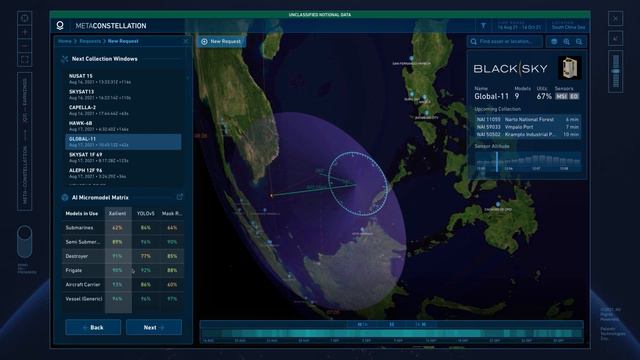Select NAI 59033 Vmpalo Port row
This screenshot has width=640, height=360.
[x=527, y=127]
